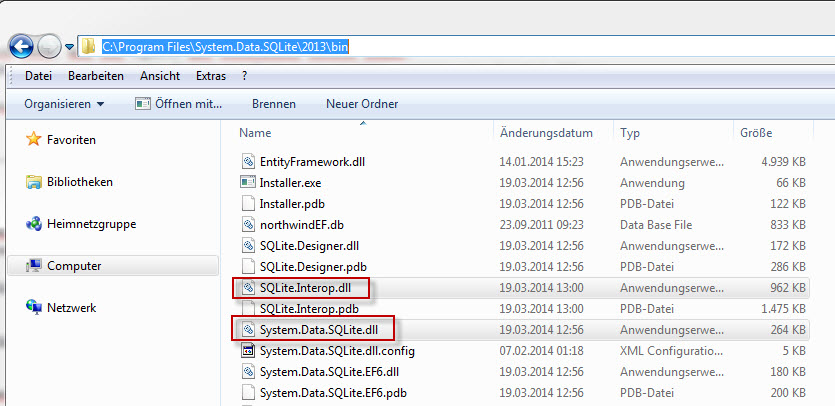Select the SQLite.Interop.dll file name
The height and width of the screenshot is (406, 835).
point(306,288)
